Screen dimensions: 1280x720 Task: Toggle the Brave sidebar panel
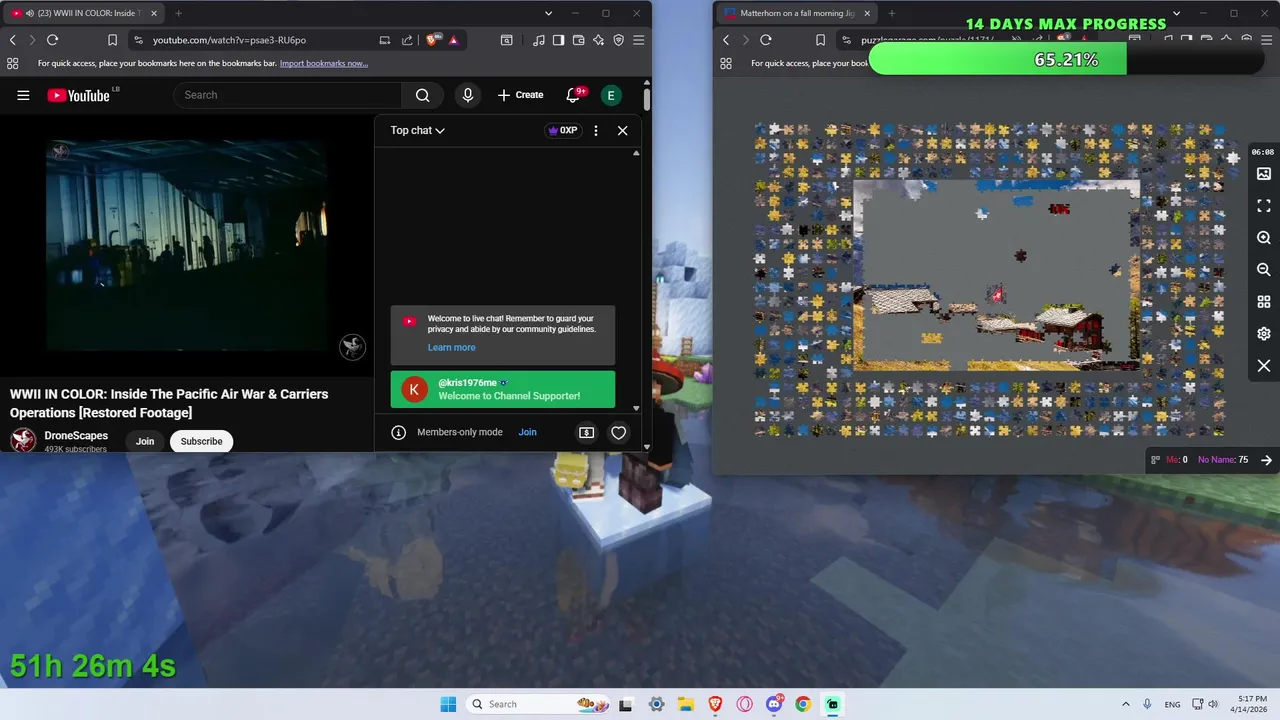558,40
